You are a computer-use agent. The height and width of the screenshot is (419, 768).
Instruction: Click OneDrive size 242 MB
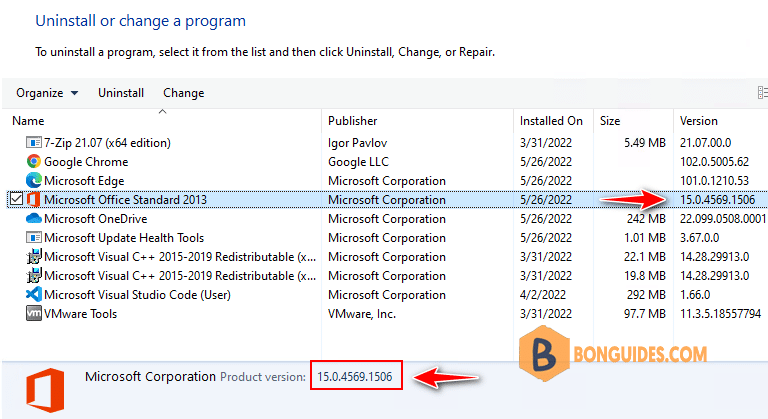tap(646, 219)
